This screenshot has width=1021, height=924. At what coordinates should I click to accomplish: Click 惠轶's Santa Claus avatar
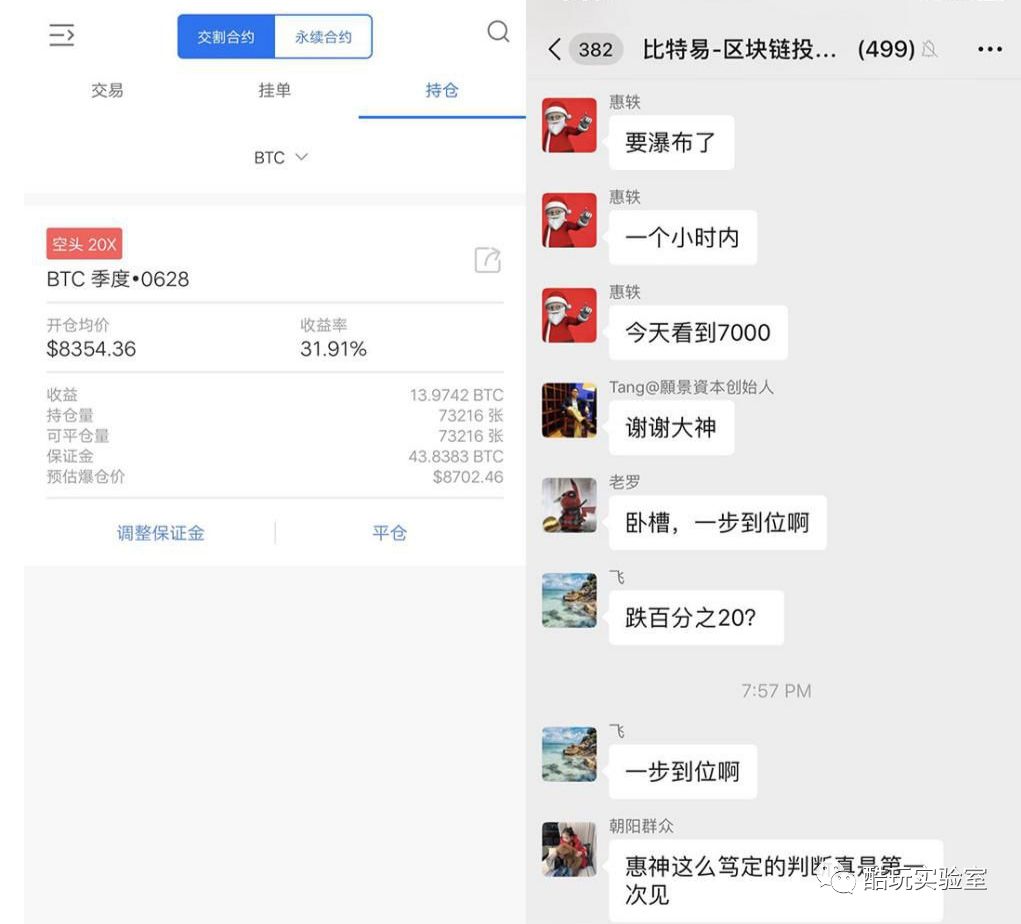point(568,127)
